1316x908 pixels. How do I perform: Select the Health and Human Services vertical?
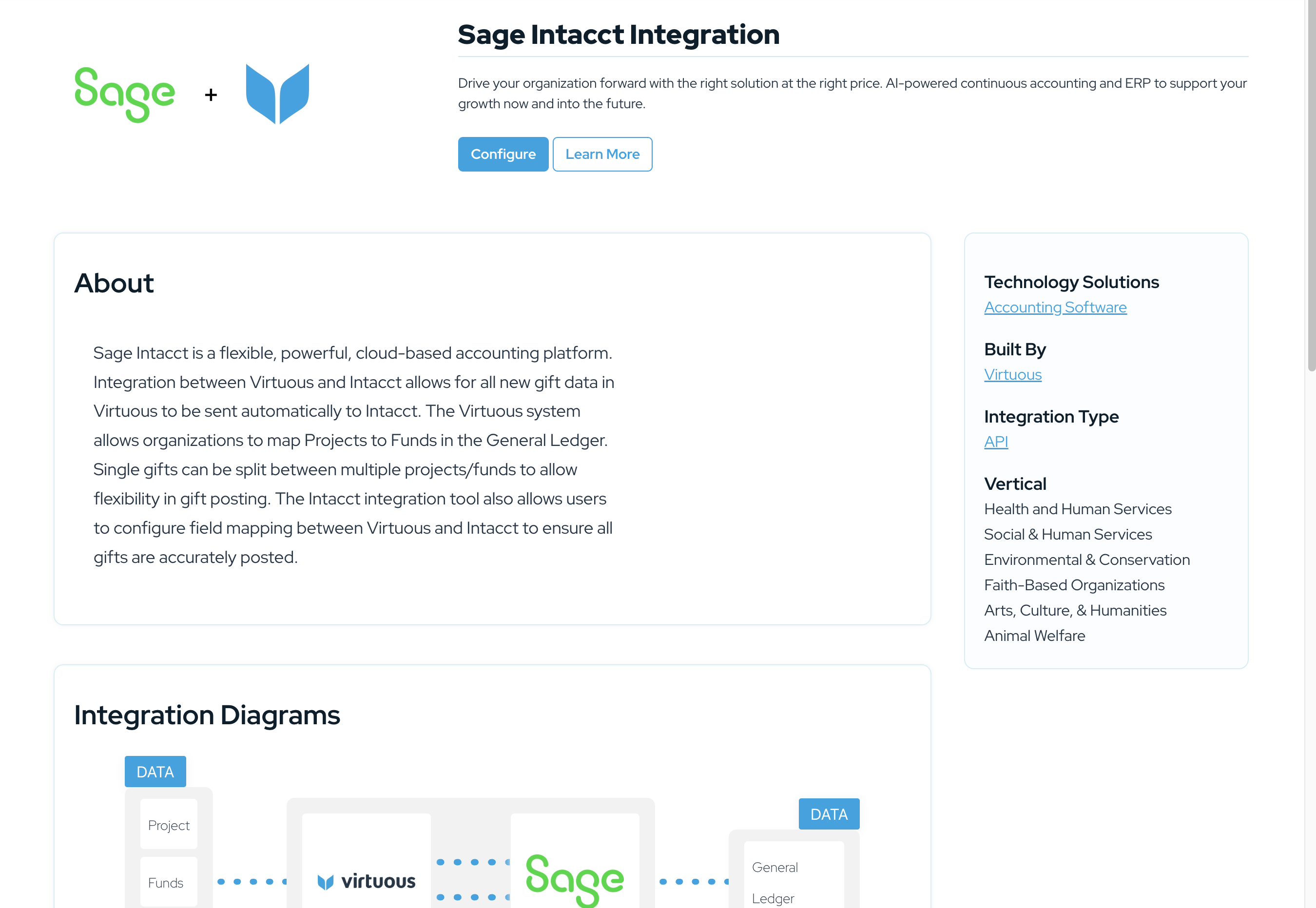point(1078,509)
